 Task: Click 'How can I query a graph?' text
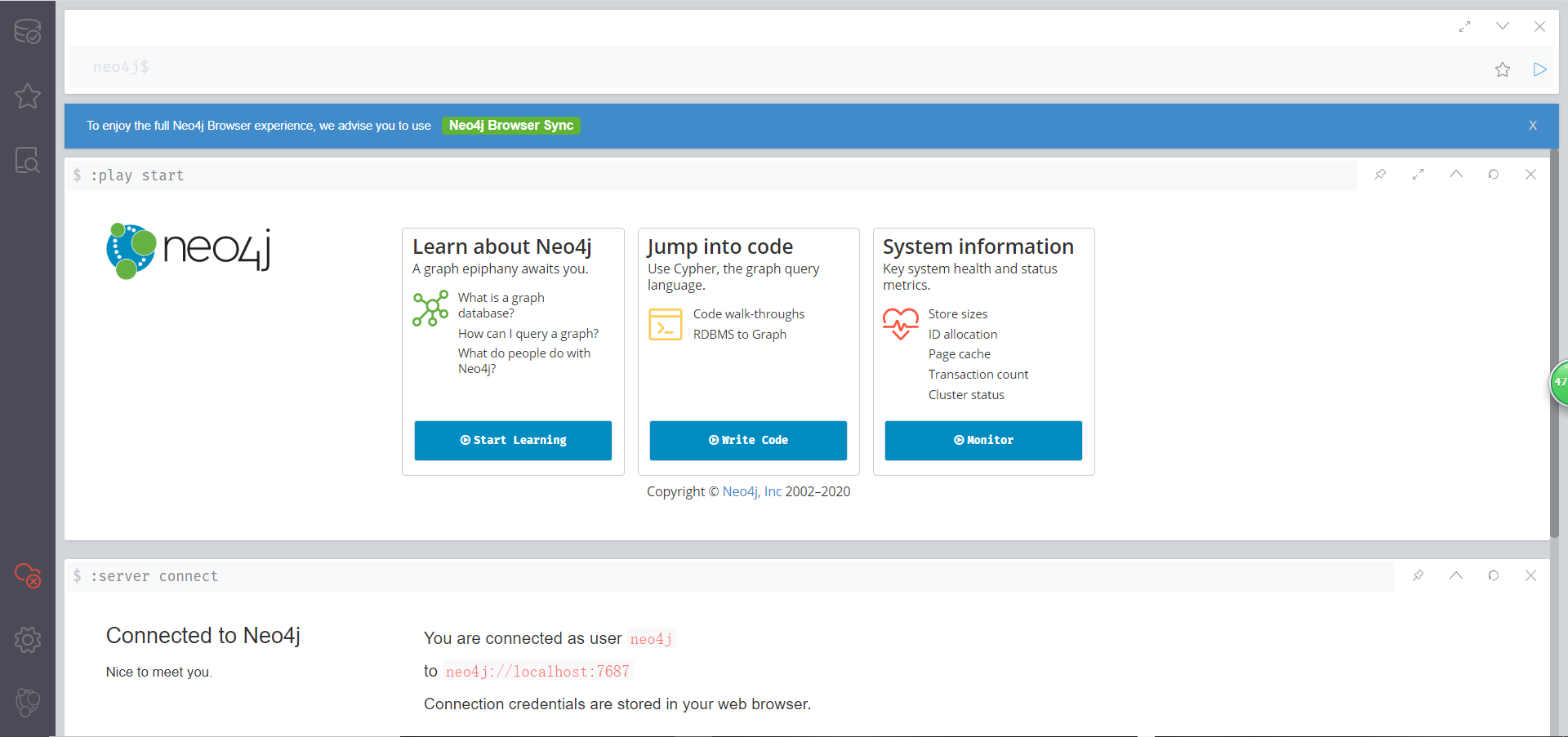tap(528, 334)
